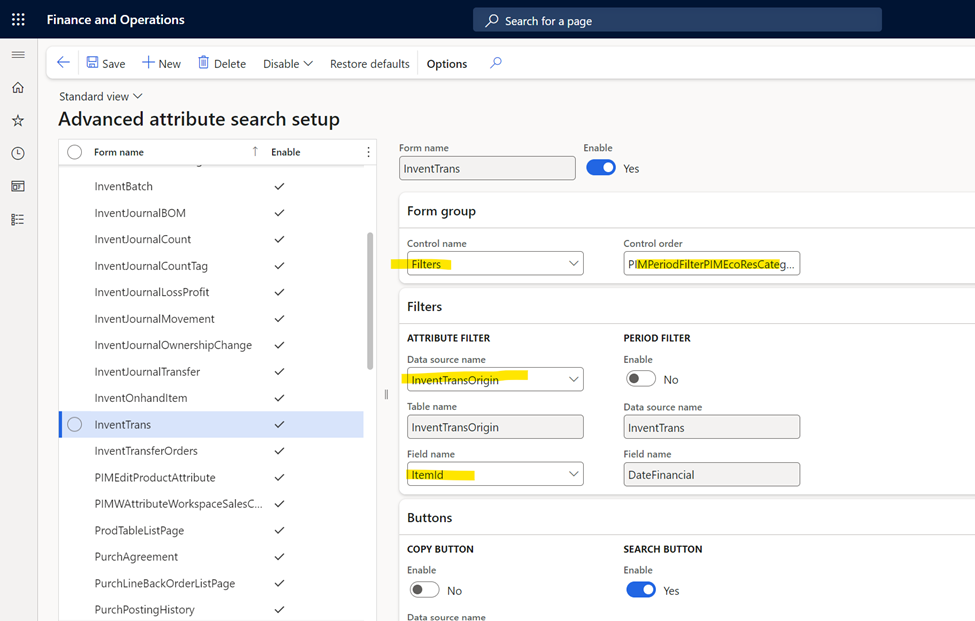Open attribute filter Data source name dropdown
The height and width of the screenshot is (621, 975).
495,379
